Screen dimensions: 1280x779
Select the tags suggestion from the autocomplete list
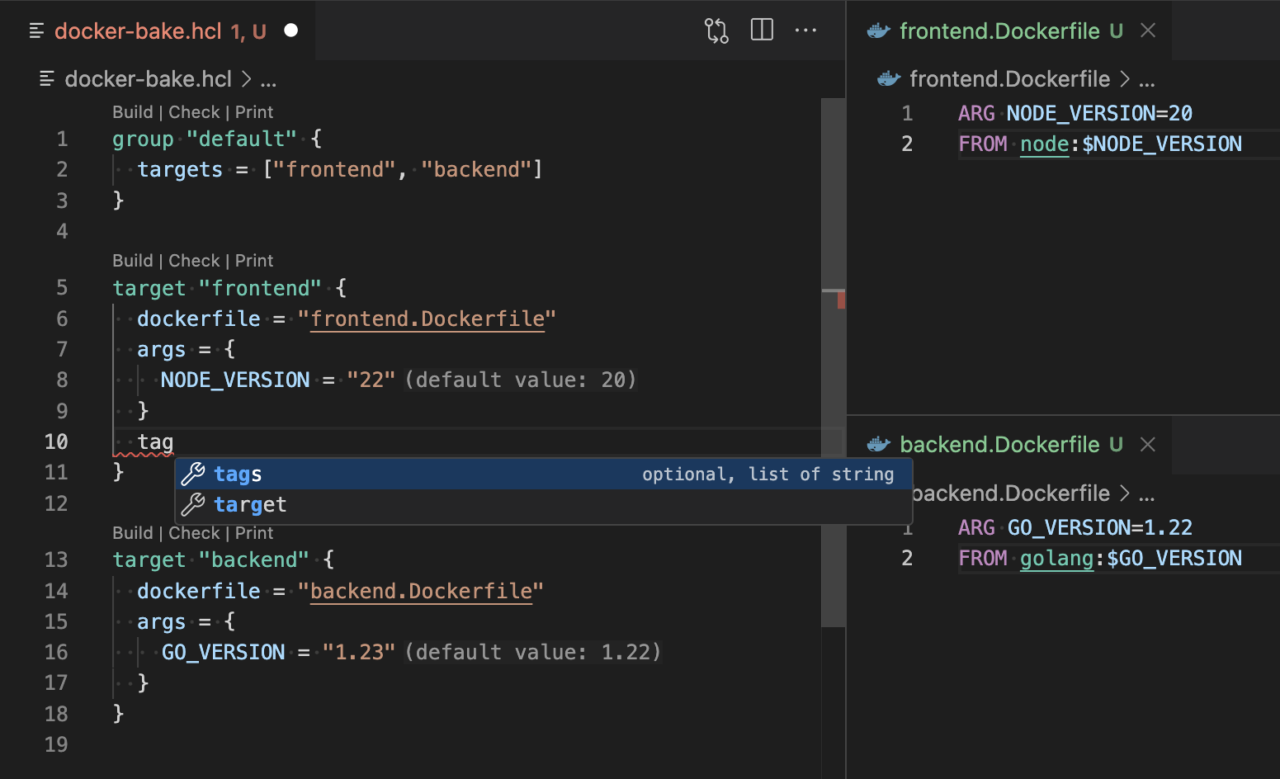(237, 473)
